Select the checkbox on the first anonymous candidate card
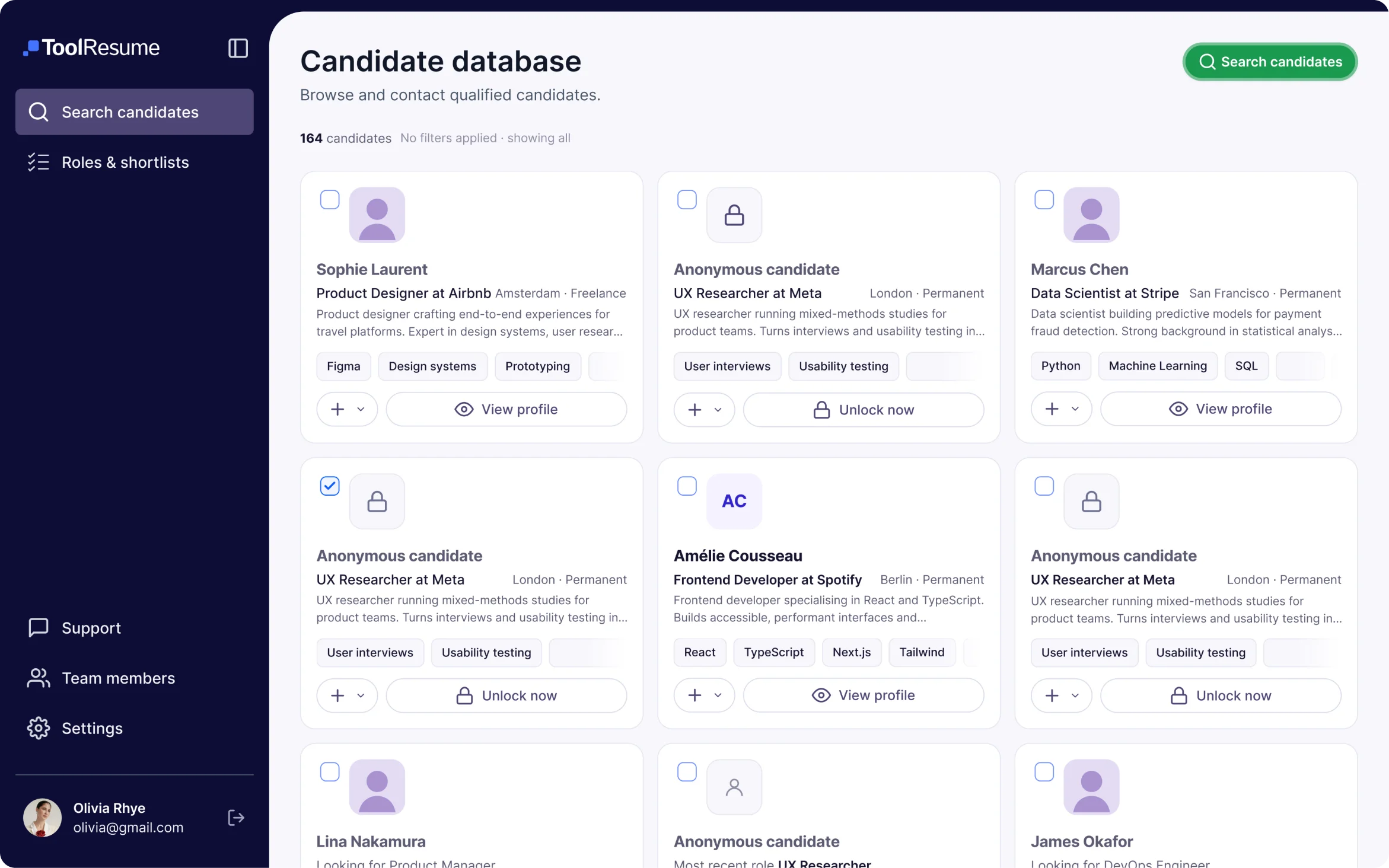 687,200
